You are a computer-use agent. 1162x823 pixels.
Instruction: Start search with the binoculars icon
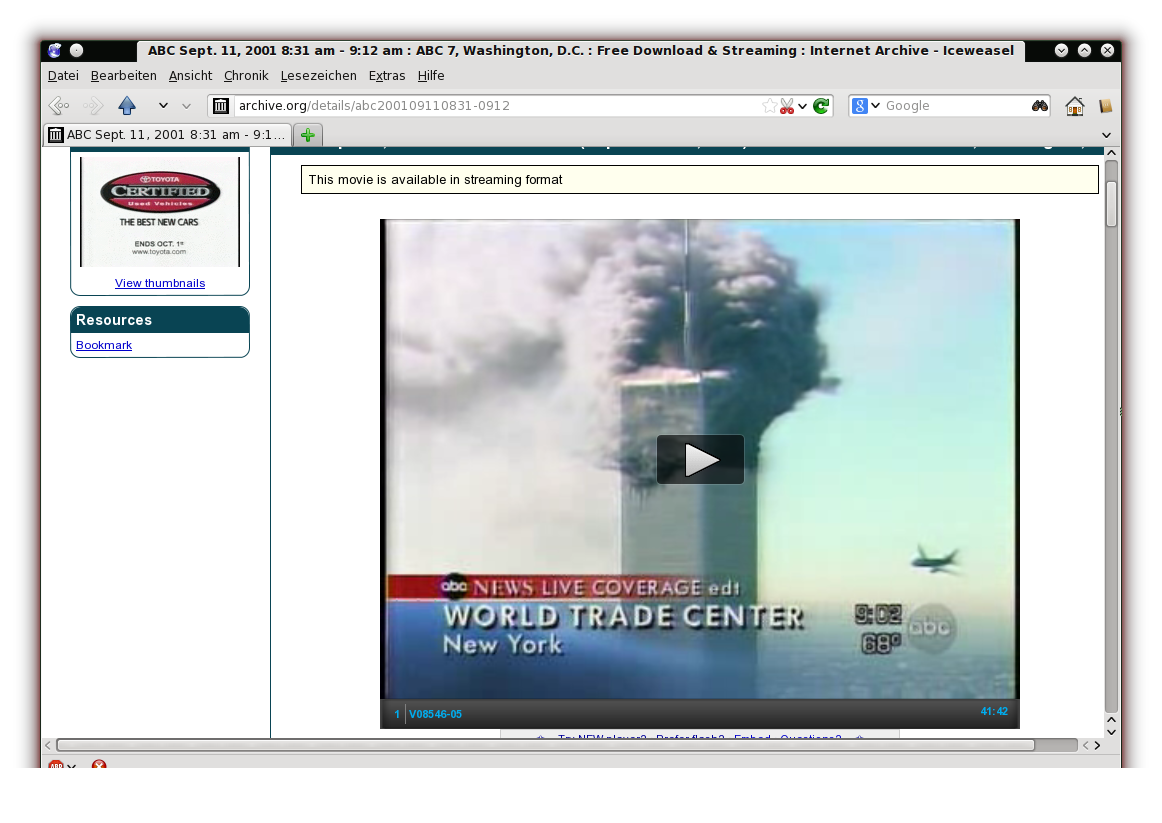click(1040, 106)
